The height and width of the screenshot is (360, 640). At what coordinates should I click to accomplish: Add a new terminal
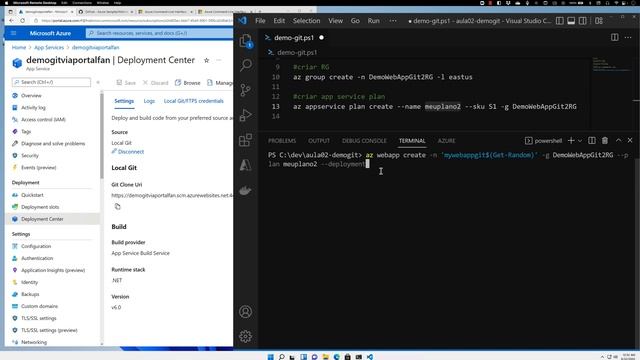[x=571, y=140]
